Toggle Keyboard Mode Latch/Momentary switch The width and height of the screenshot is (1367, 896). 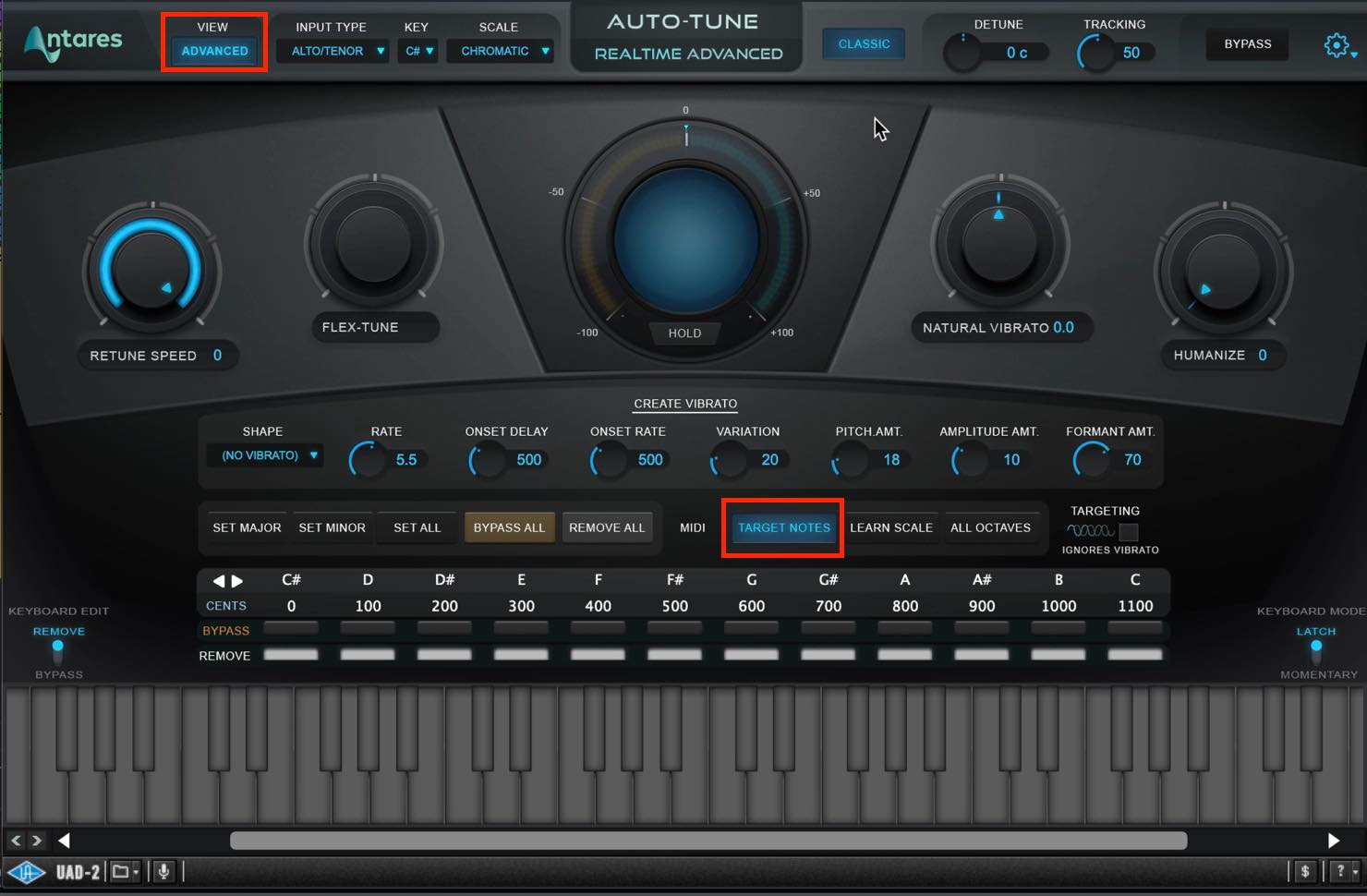[x=1316, y=652]
